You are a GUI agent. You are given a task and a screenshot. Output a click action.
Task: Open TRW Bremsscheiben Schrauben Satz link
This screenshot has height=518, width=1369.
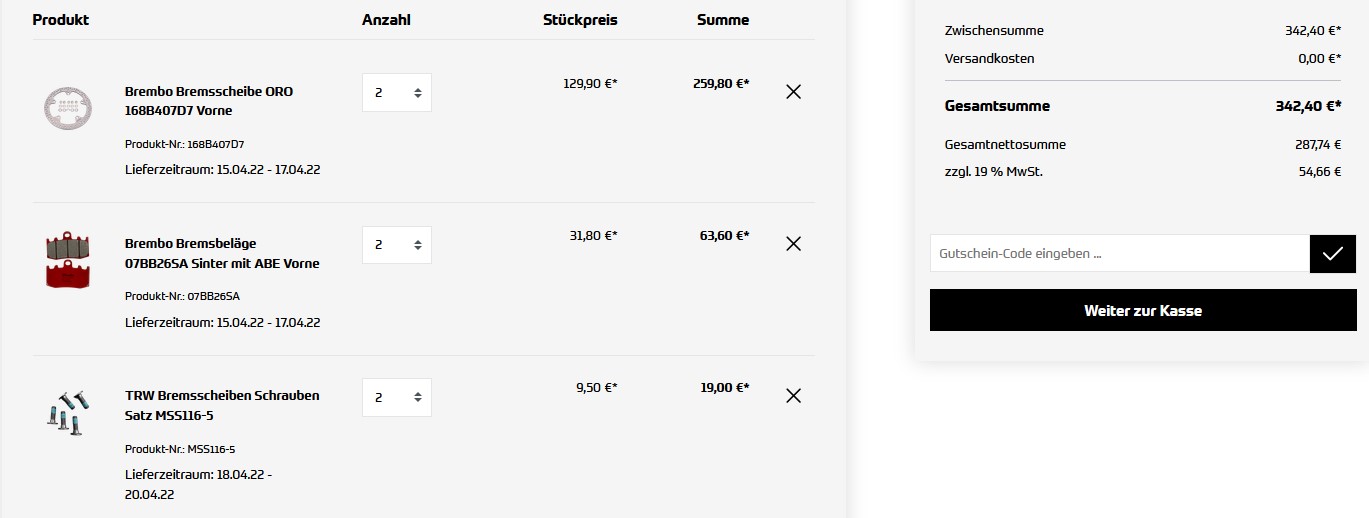tap(222, 405)
